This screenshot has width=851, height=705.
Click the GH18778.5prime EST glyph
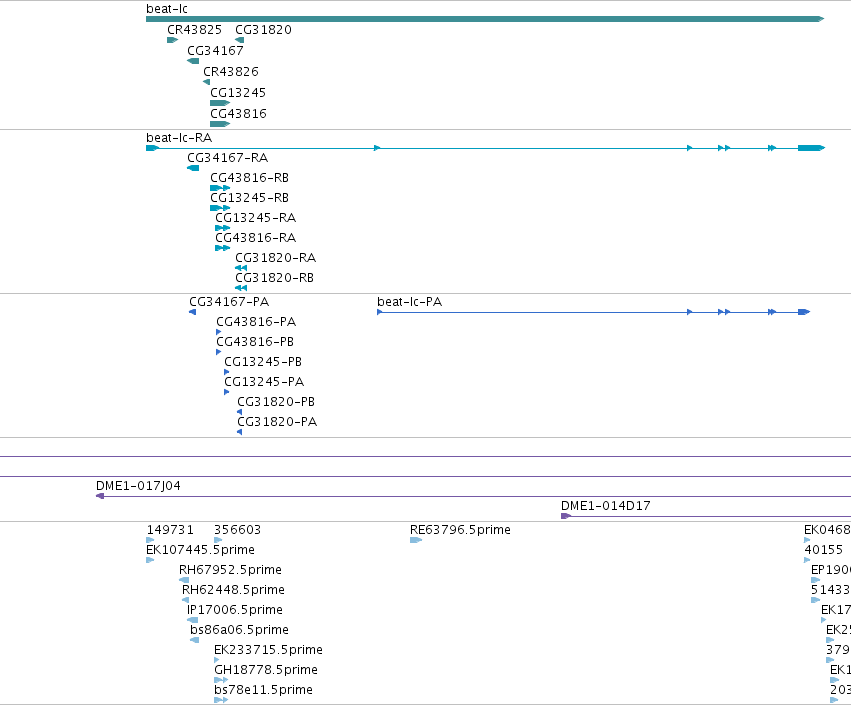pos(221,681)
